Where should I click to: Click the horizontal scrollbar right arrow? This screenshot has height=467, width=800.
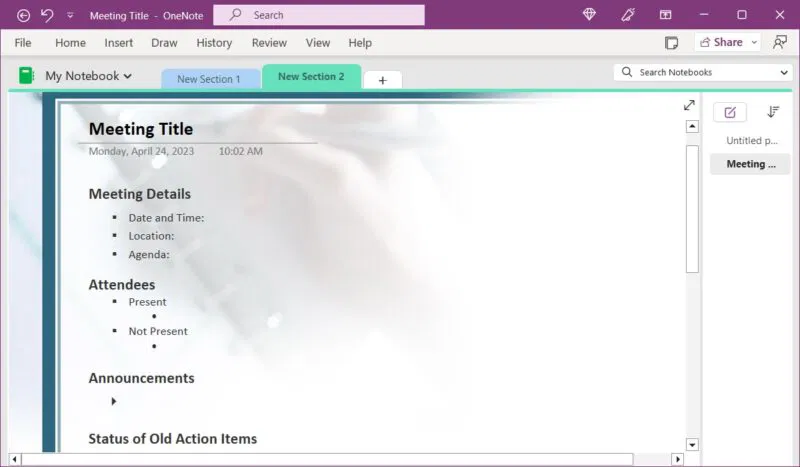(x=678, y=459)
